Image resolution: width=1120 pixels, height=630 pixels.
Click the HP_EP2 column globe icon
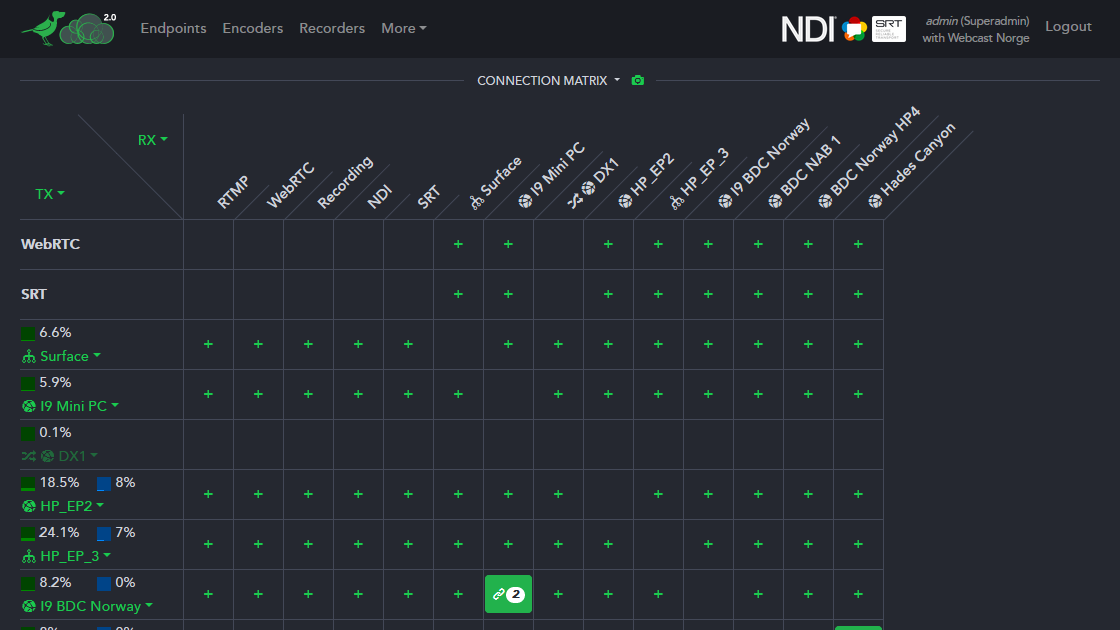click(625, 201)
